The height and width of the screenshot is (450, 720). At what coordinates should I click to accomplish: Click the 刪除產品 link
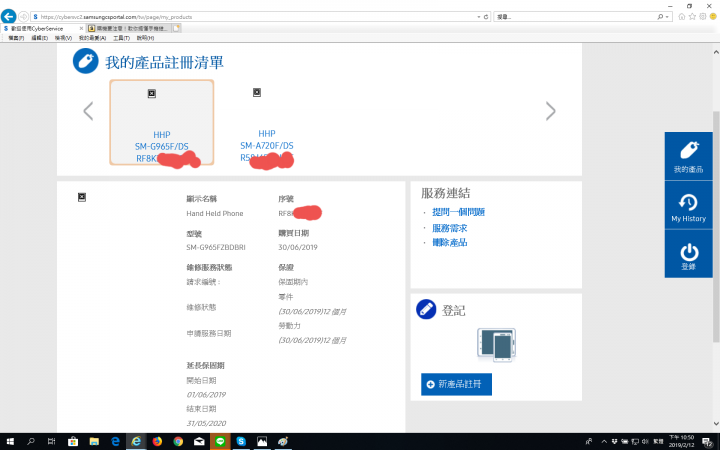click(x=450, y=242)
